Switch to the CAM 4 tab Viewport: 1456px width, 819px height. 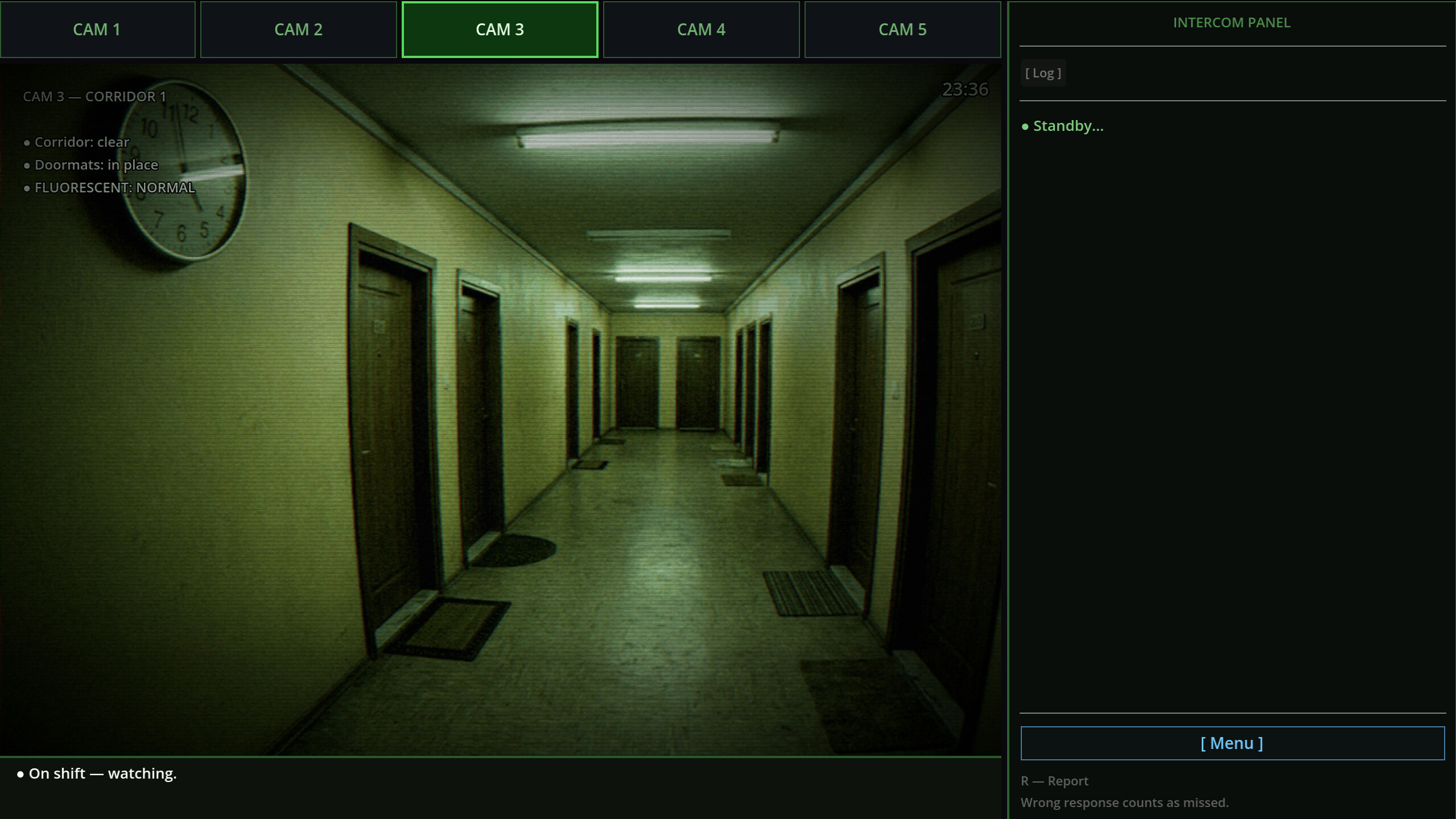click(701, 30)
